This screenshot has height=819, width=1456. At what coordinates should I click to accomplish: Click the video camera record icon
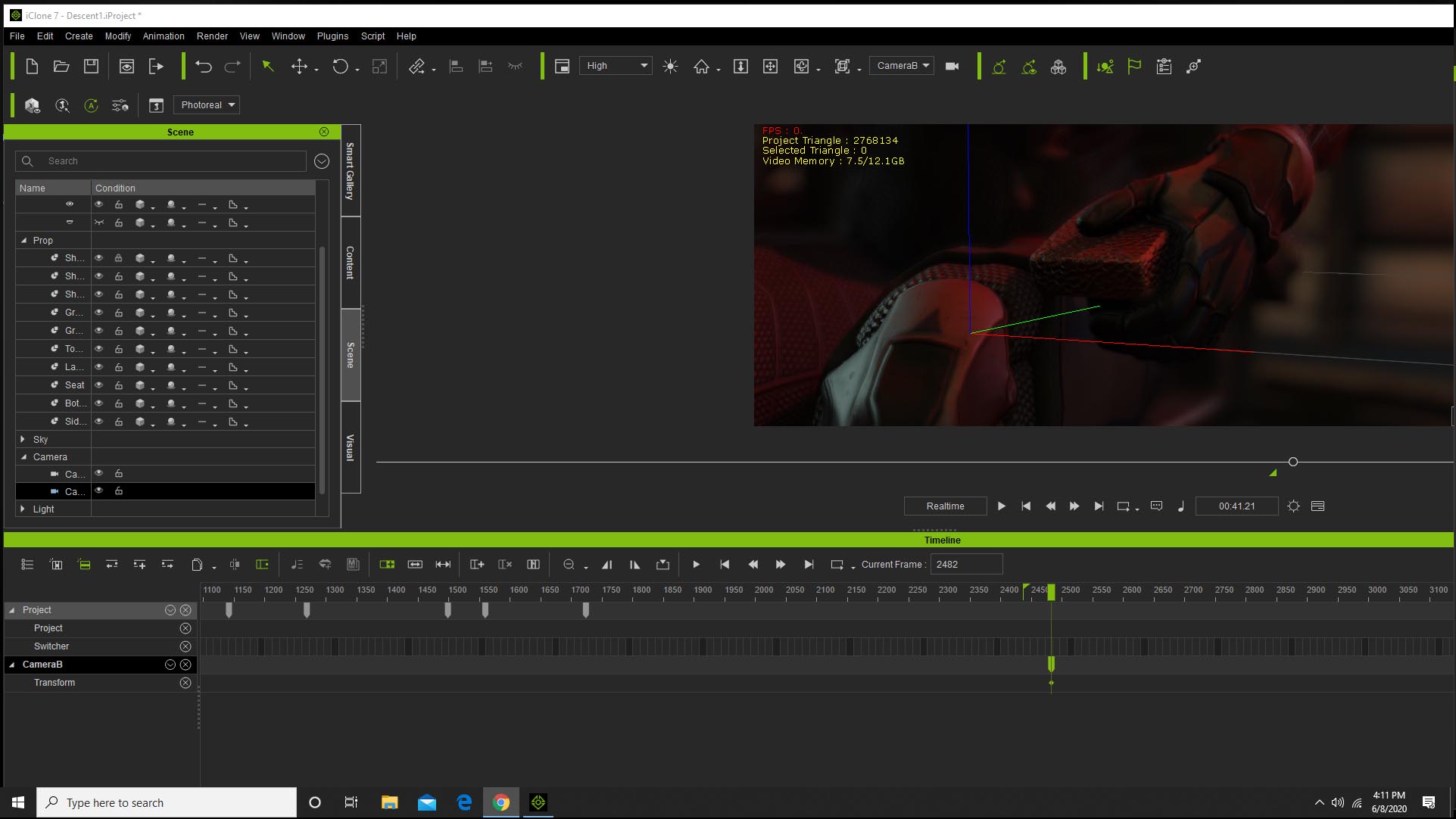[952, 67]
